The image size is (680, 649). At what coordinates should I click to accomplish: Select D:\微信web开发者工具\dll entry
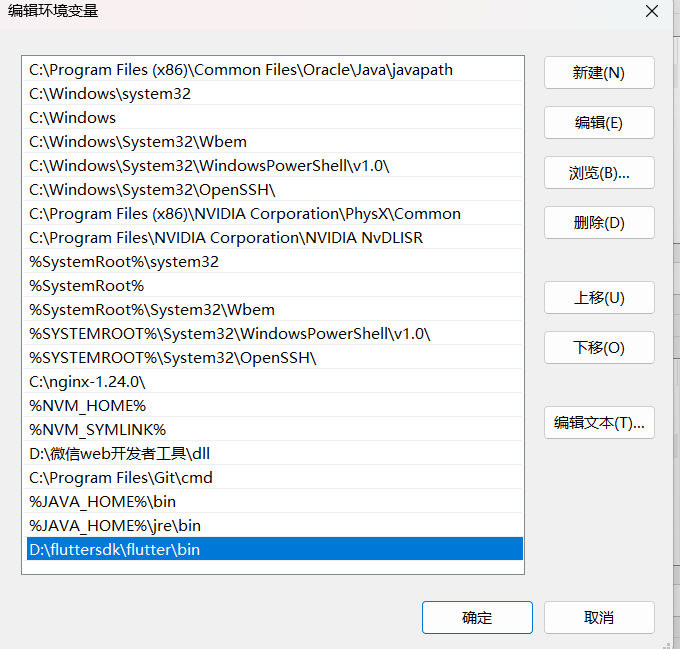pyautogui.click(x=275, y=453)
